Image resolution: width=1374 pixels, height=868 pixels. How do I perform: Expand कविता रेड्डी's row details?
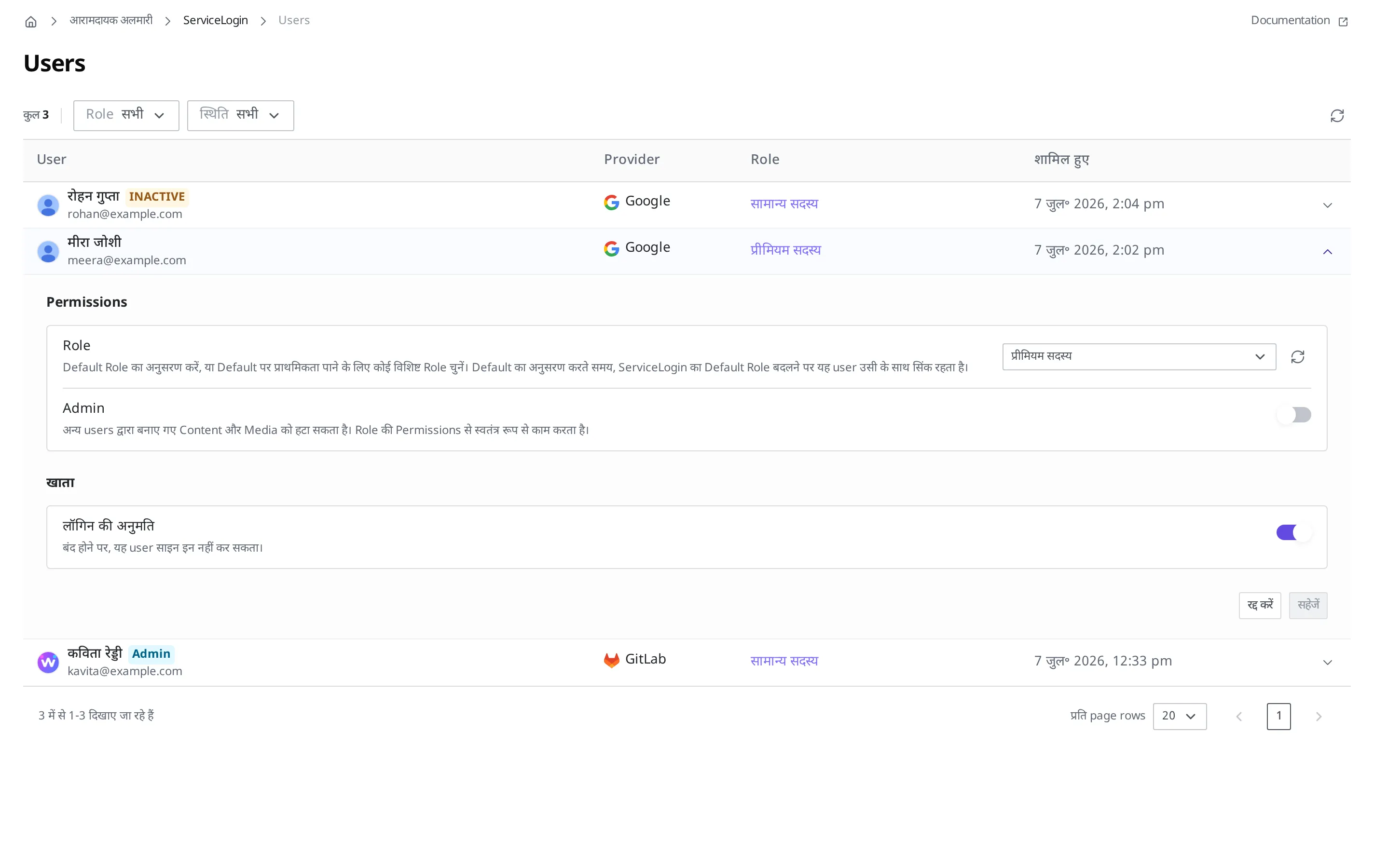point(1327,662)
